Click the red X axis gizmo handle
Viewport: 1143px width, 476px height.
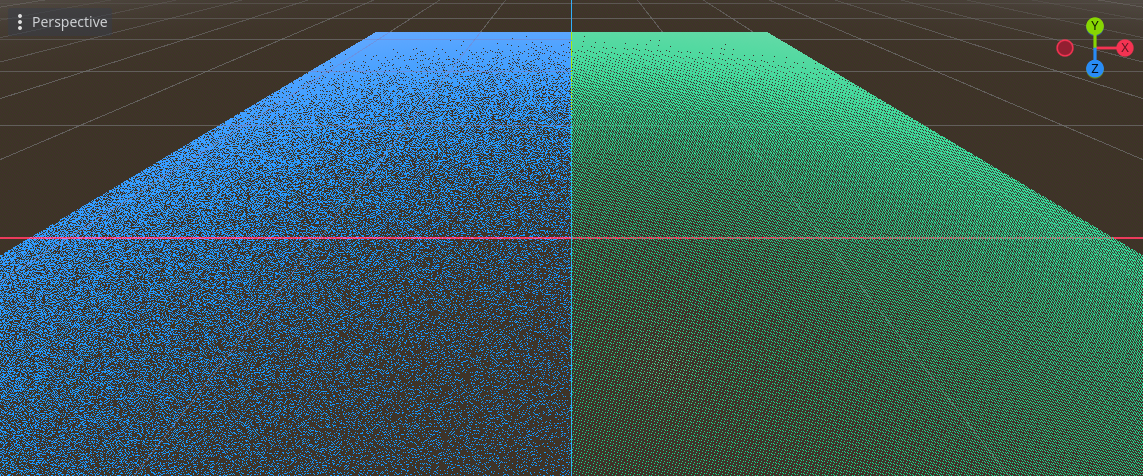coord(1125,48)
